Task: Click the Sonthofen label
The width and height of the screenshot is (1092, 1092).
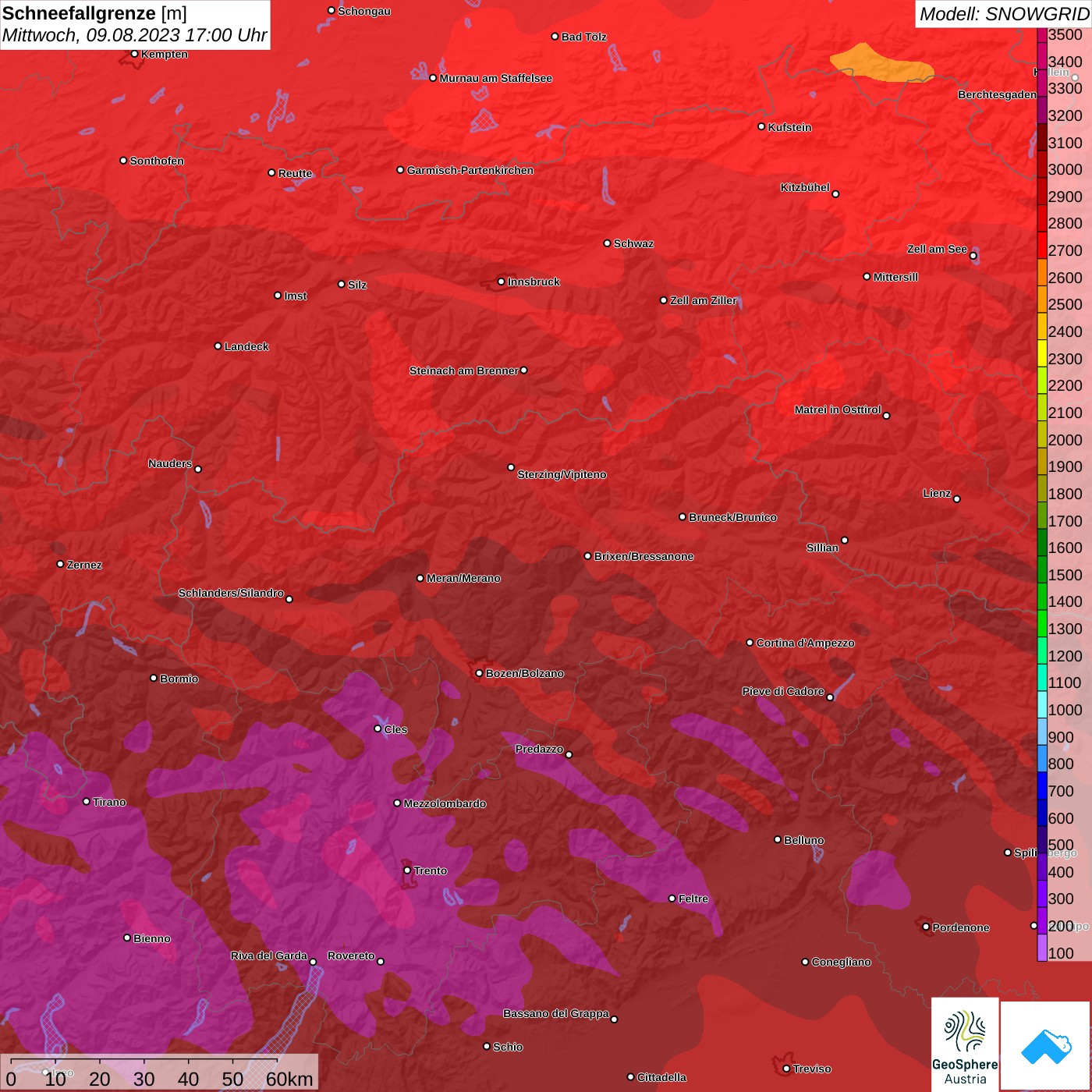Action: pyautogui.click(x=157, y=161)
